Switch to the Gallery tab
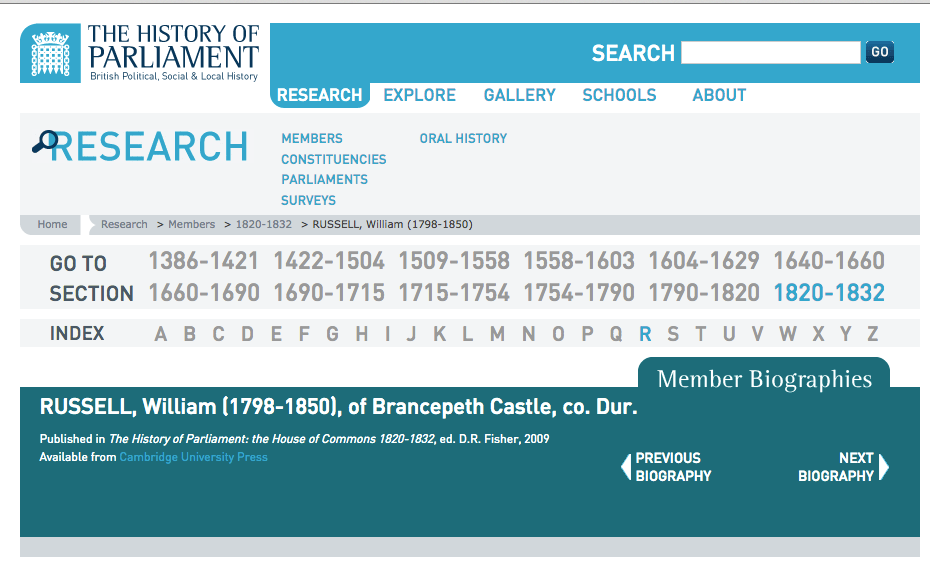This screenshot has width=930, height=572. [519, 95]
